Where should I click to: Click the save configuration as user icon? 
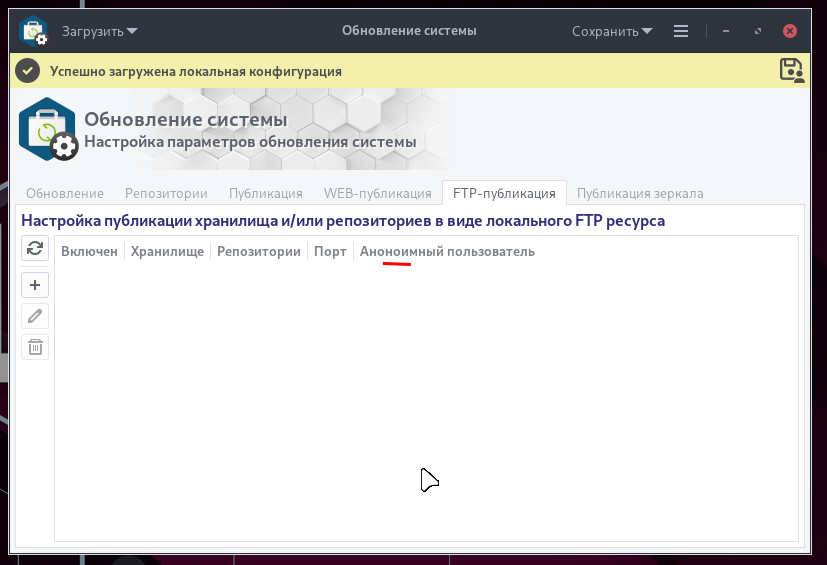[792, 70]
